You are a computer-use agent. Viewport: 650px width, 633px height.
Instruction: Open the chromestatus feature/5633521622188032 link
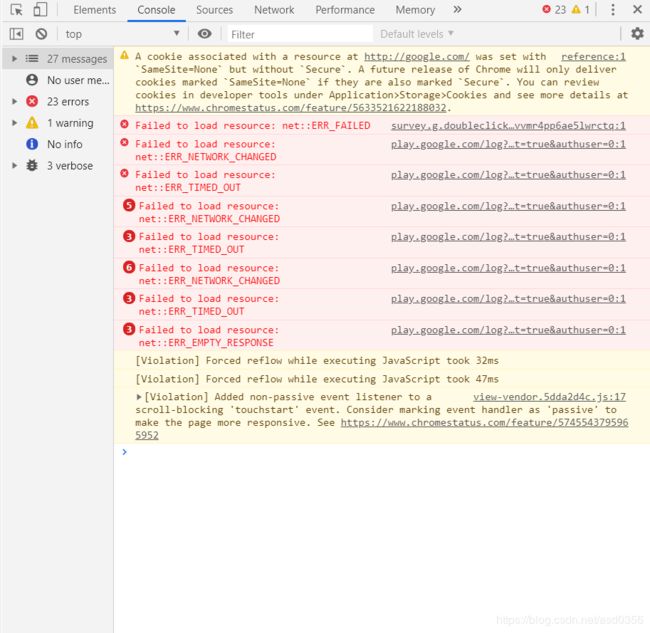point(291,108)
